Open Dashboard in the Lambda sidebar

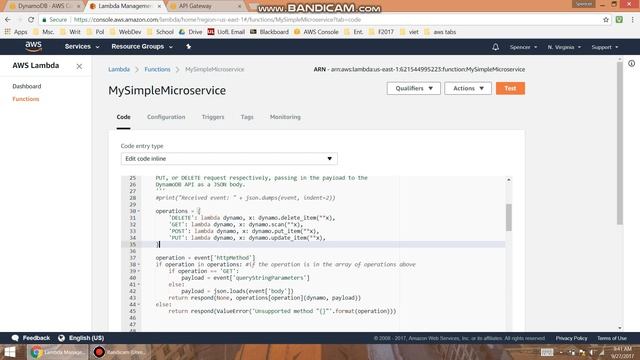(27, 86)
